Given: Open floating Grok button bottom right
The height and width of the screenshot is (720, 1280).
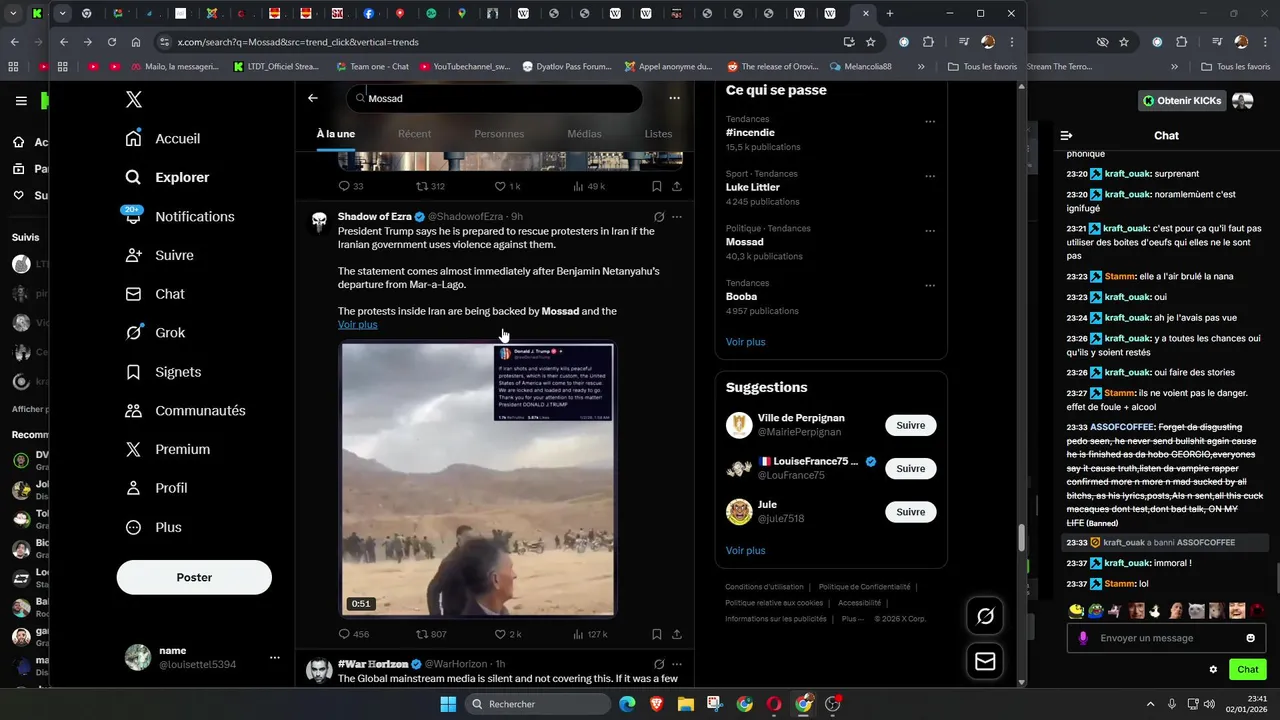Looking at the screenshot, I should (x=985, y=617).
